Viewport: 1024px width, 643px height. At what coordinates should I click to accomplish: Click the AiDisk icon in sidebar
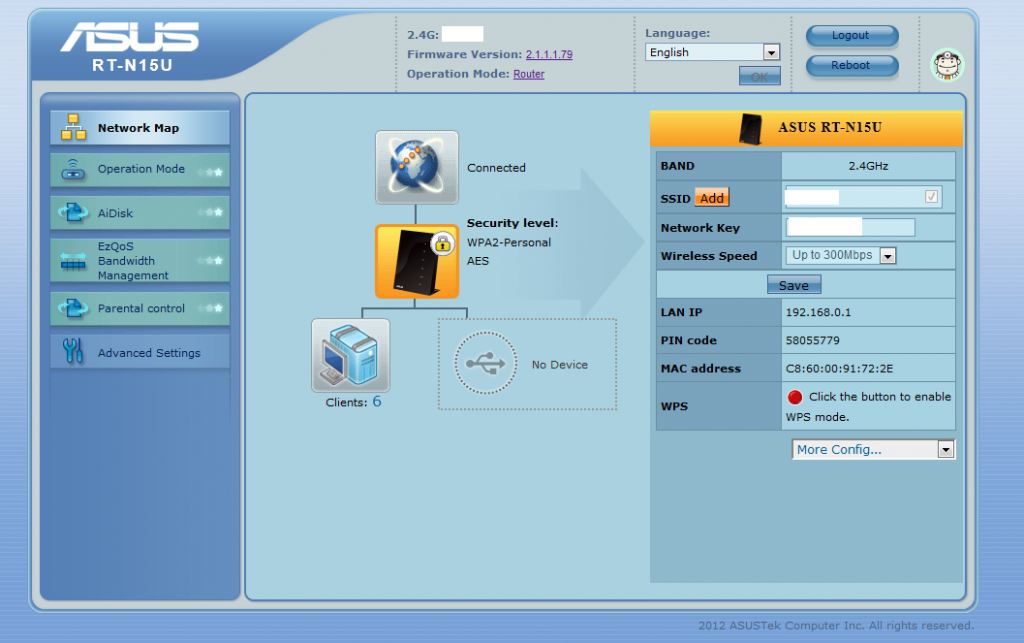click(x=74, y=213)
